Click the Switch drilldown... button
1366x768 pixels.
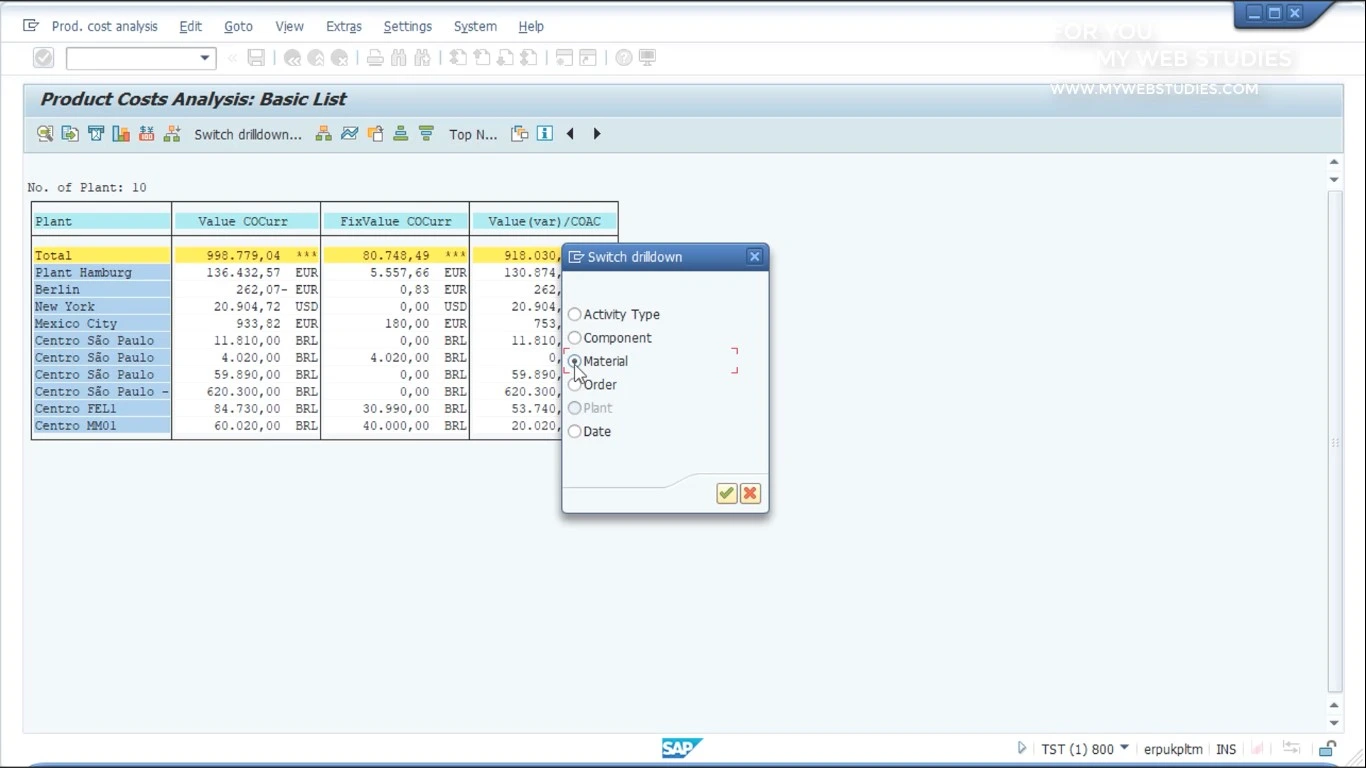(248, 134)
